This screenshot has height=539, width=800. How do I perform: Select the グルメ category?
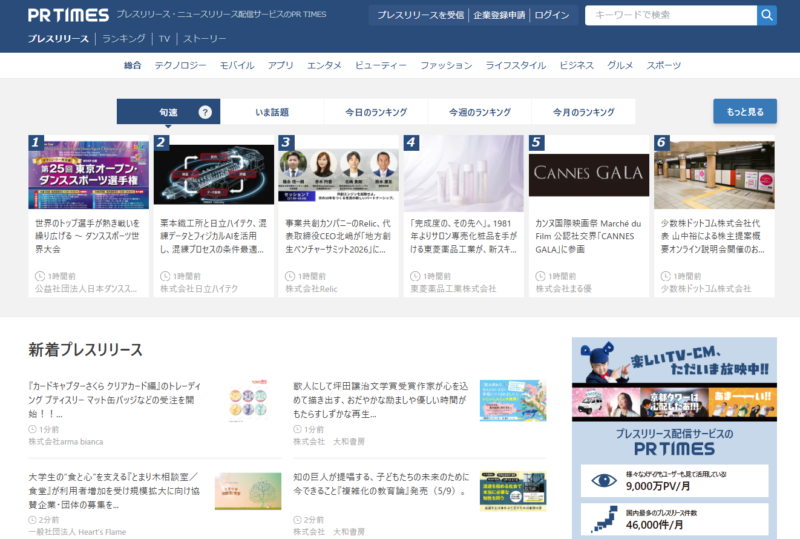click(620, 65)
